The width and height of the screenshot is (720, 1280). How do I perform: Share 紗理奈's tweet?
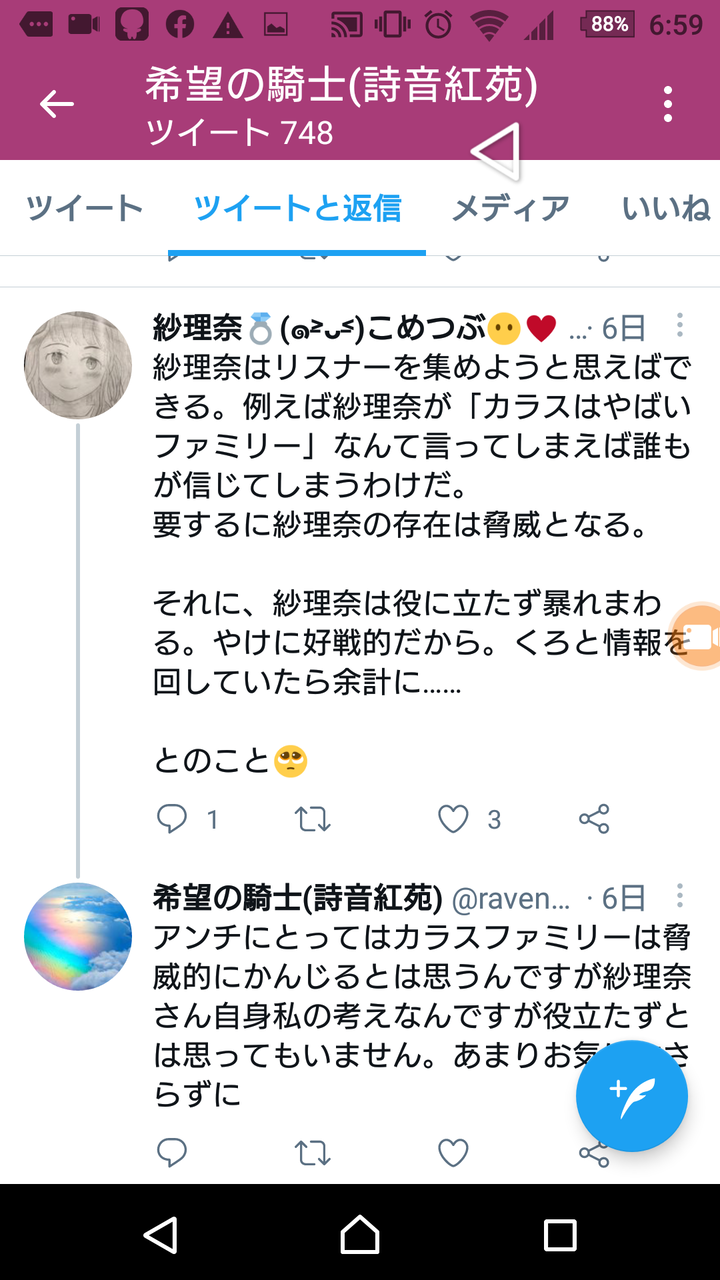pyautogui.click(x=594, y=820)
